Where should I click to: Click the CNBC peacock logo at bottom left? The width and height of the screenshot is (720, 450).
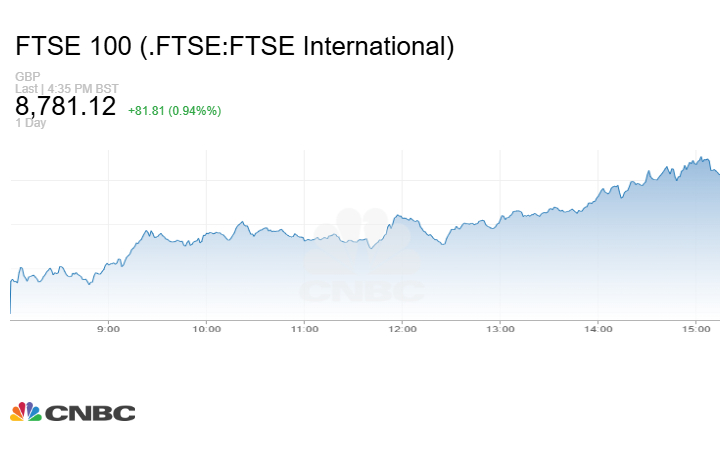tap(26, 411)
